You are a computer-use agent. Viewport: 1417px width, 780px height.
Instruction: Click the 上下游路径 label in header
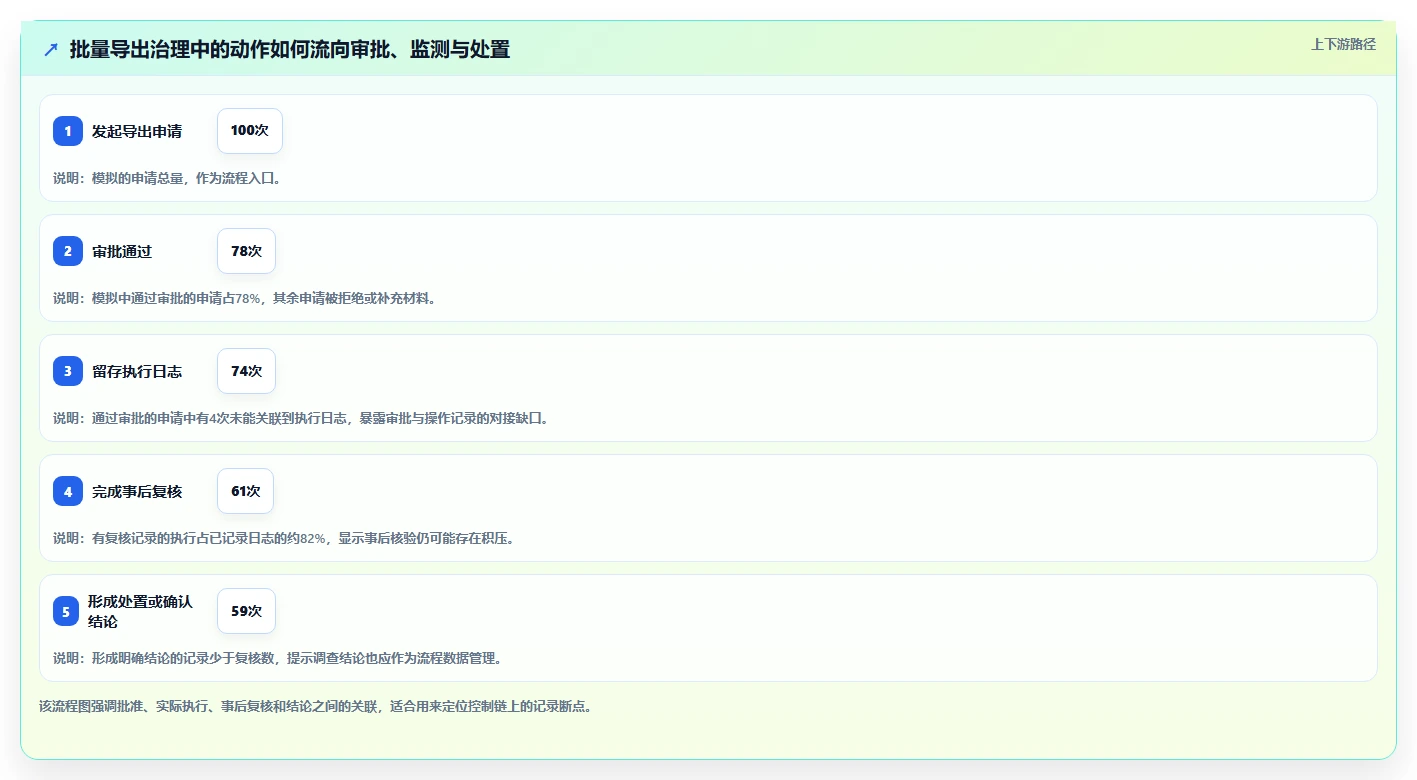pos(1343,44)
